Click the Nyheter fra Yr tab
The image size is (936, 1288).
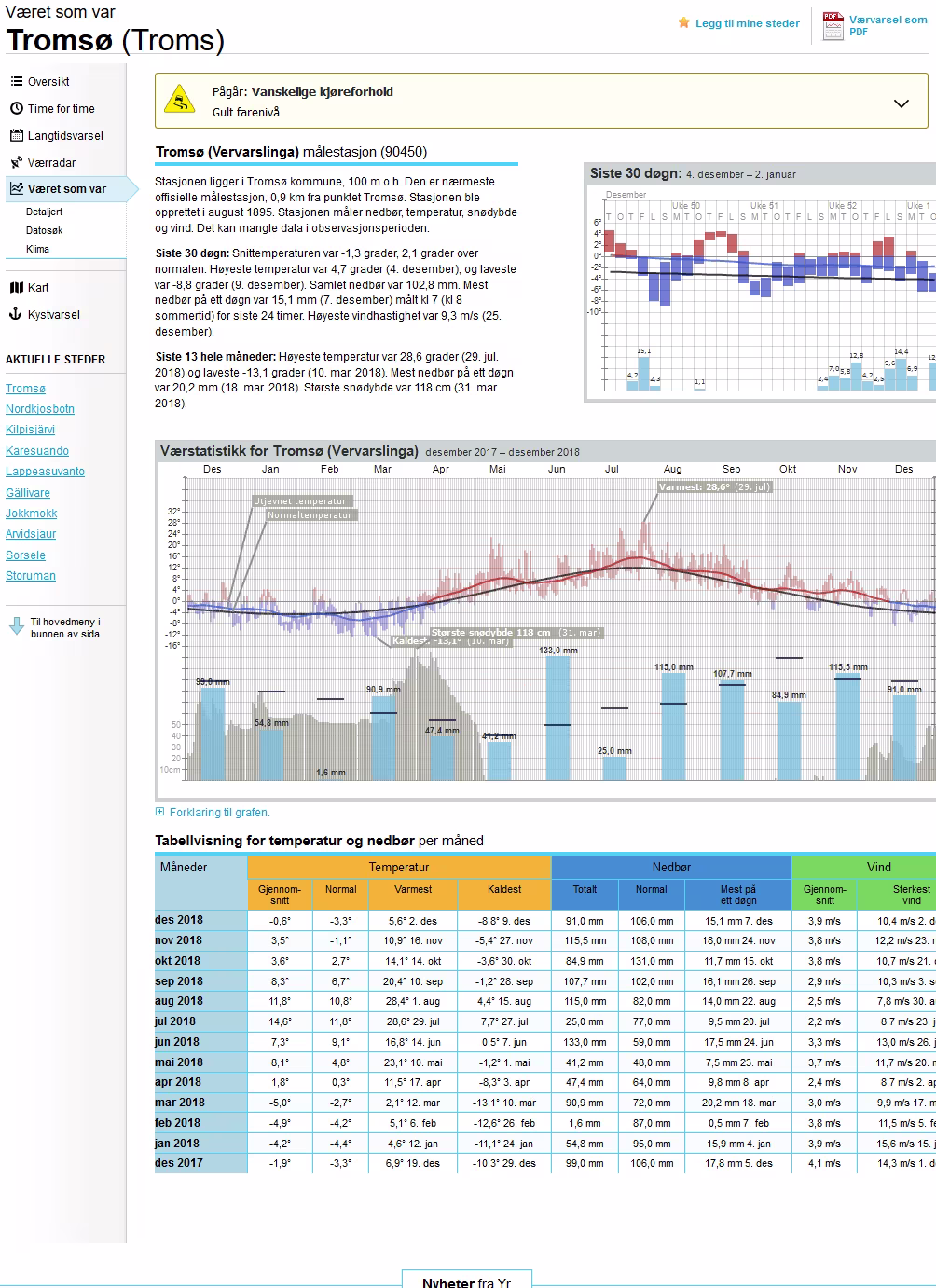click(466, 1281)
